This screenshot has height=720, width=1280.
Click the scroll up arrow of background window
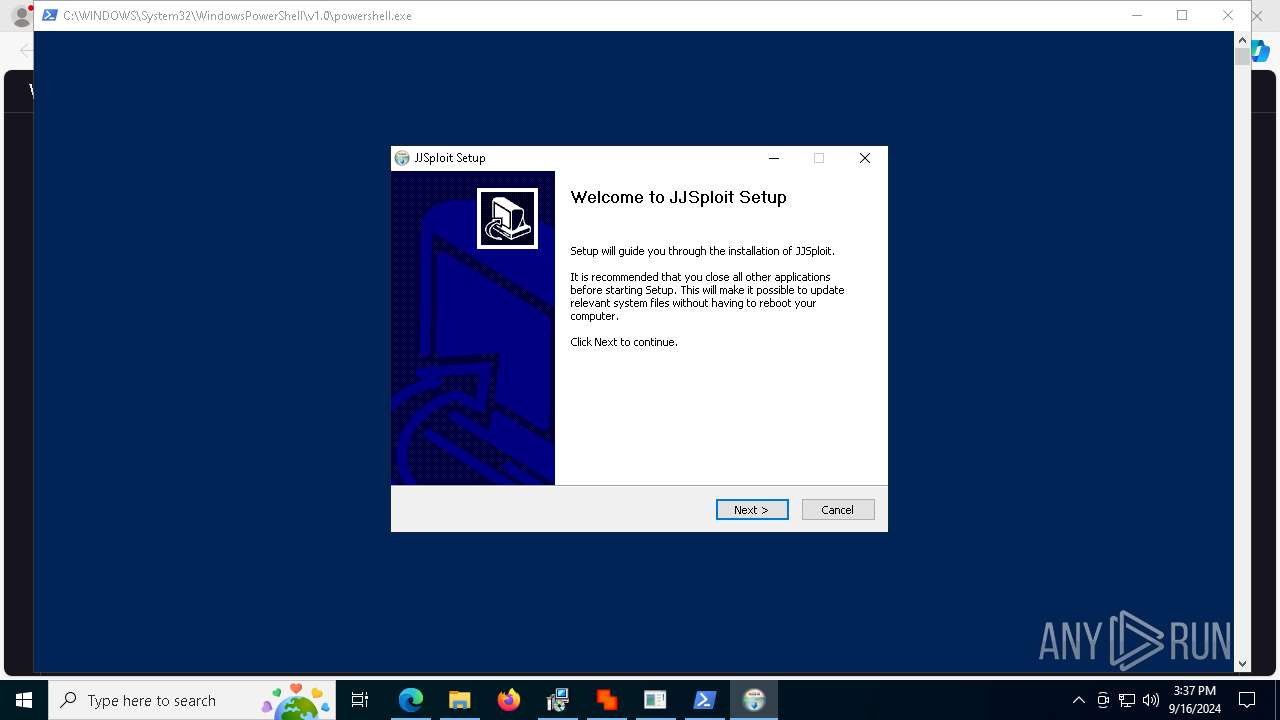[1243, 39]
